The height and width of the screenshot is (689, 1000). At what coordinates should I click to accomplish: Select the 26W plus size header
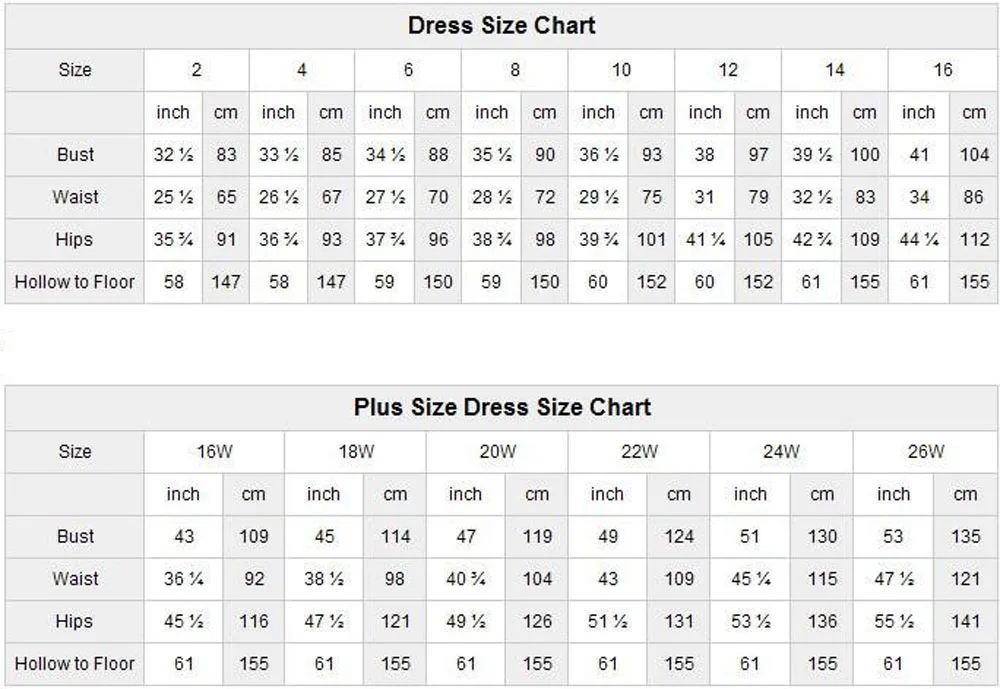(x=926, y=451)
